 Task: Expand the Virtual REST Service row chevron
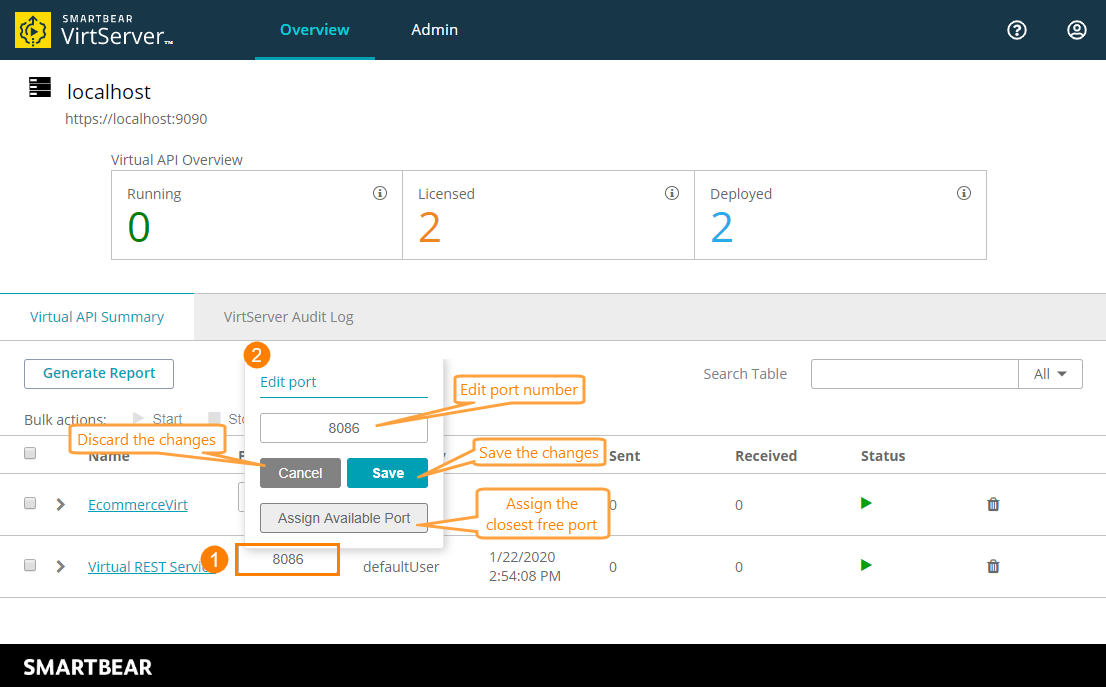59,566
